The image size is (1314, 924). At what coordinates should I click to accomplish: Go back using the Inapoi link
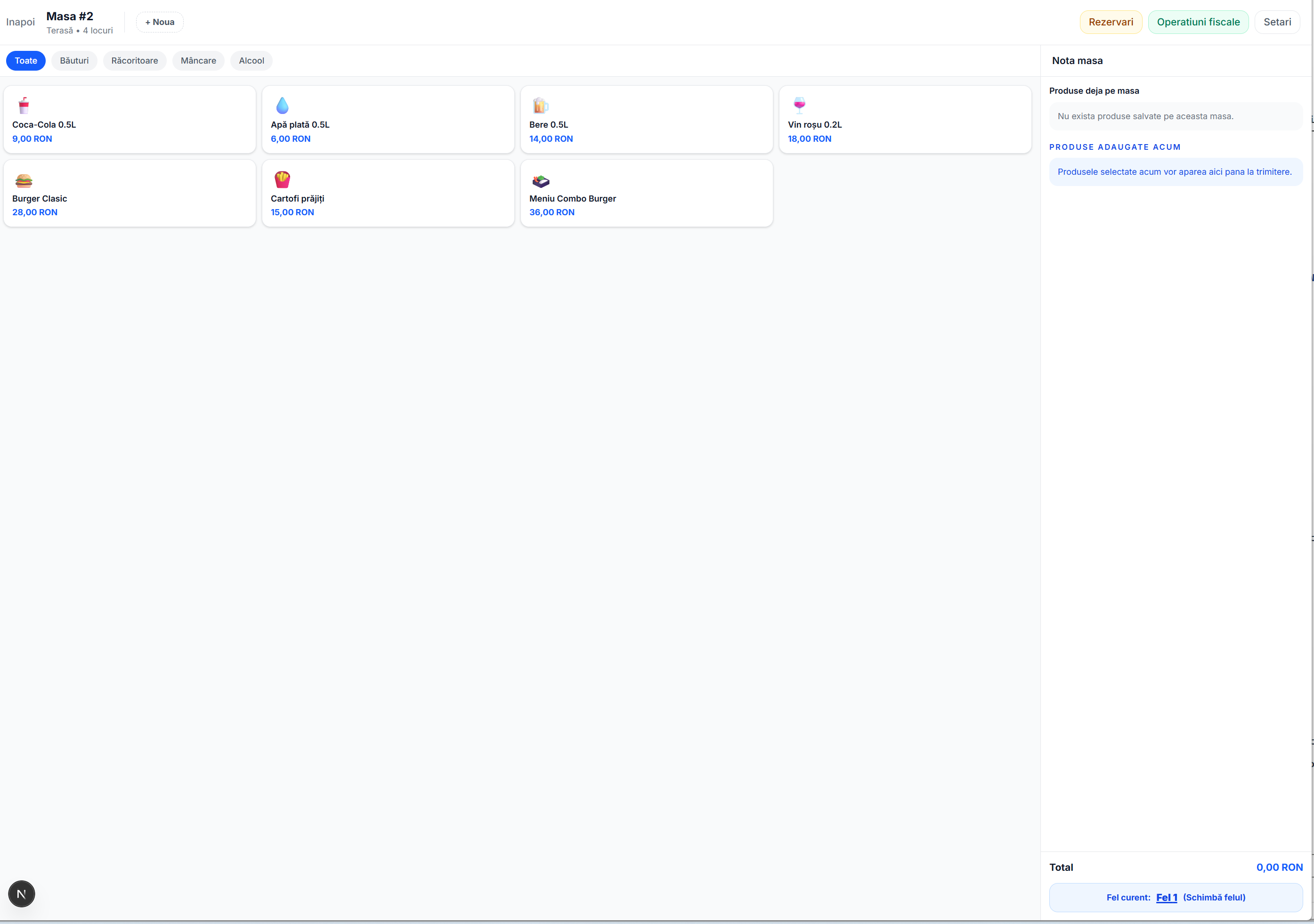click(21, 22)
